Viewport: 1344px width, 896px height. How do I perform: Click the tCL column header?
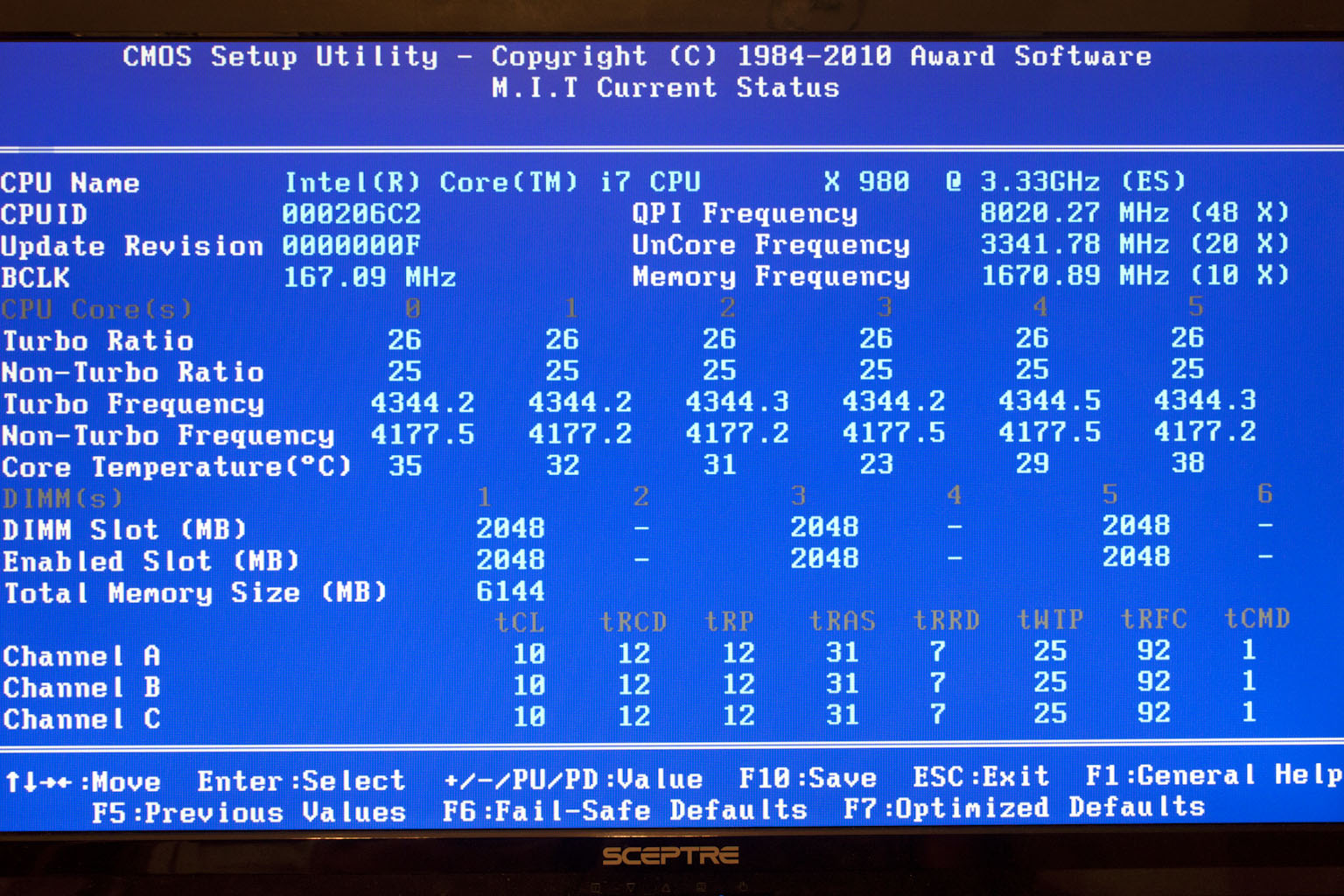pos(520,622)
